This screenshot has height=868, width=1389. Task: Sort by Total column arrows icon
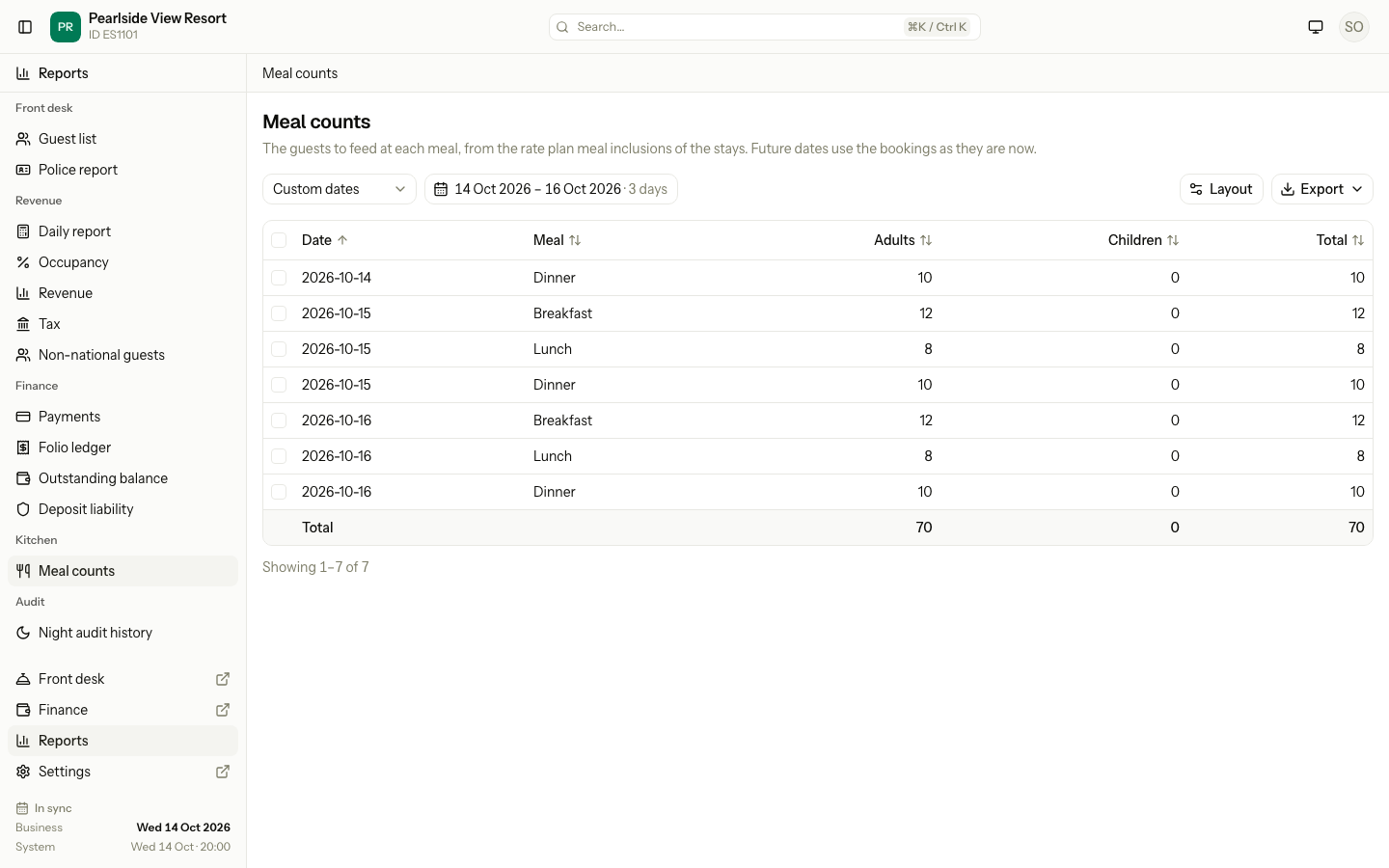click(1358, 240)
